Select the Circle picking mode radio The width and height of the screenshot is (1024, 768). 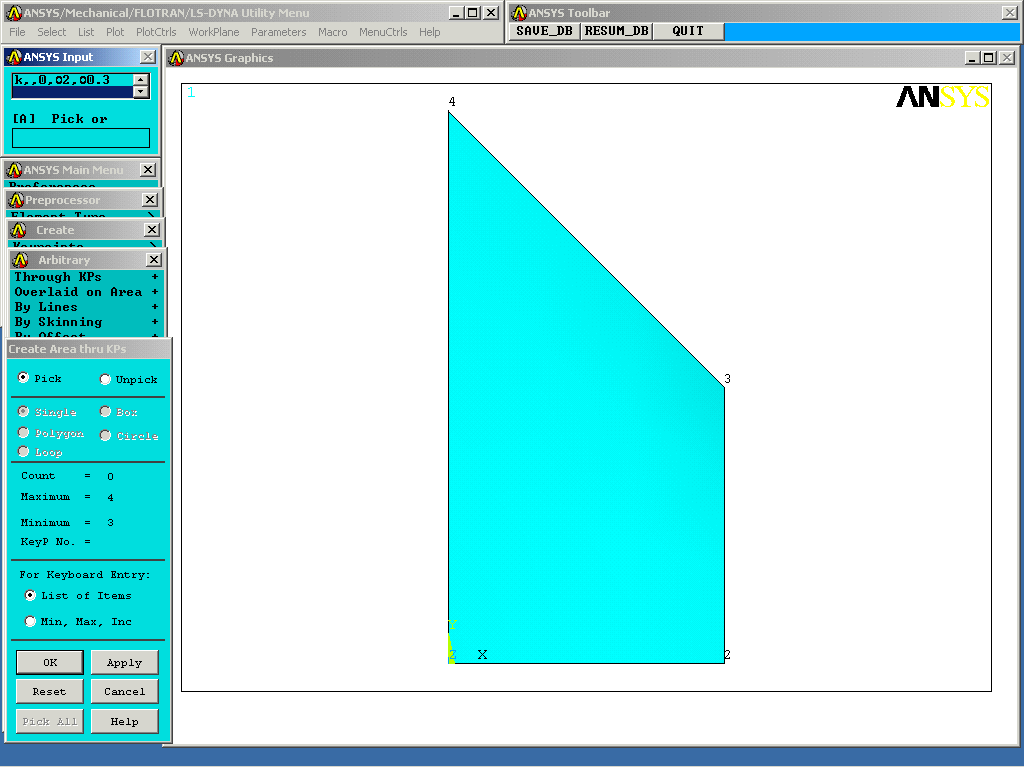coord(105,435)
